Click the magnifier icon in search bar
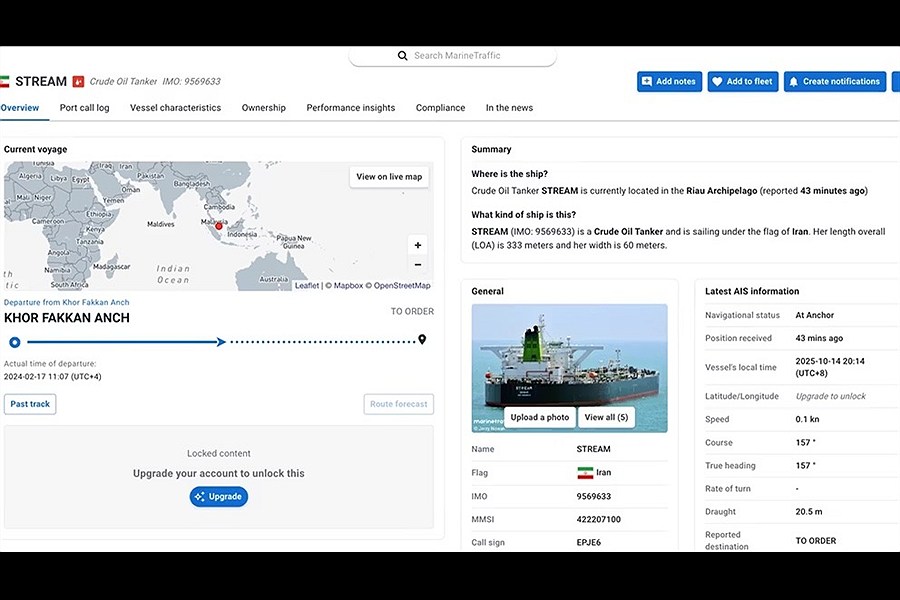This screenshot has height=600, width=900. point(403,56)
